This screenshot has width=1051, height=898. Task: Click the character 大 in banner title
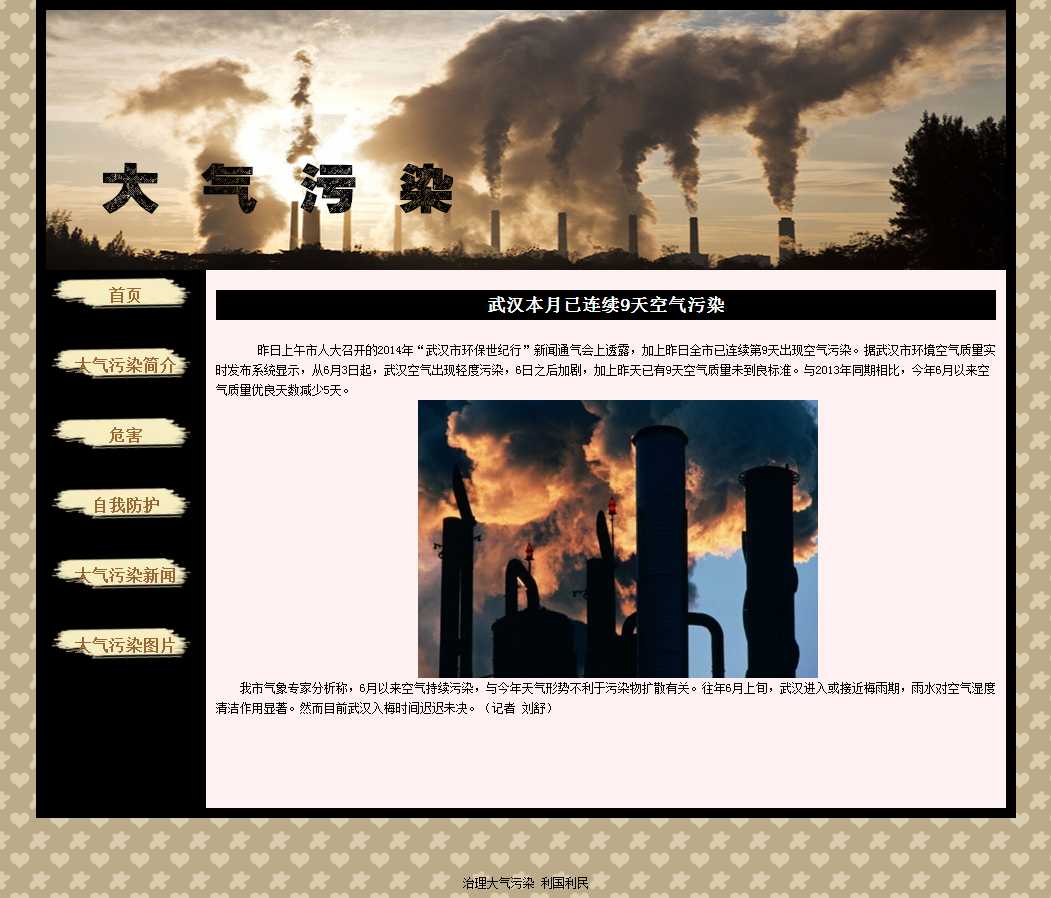[130, 188]
